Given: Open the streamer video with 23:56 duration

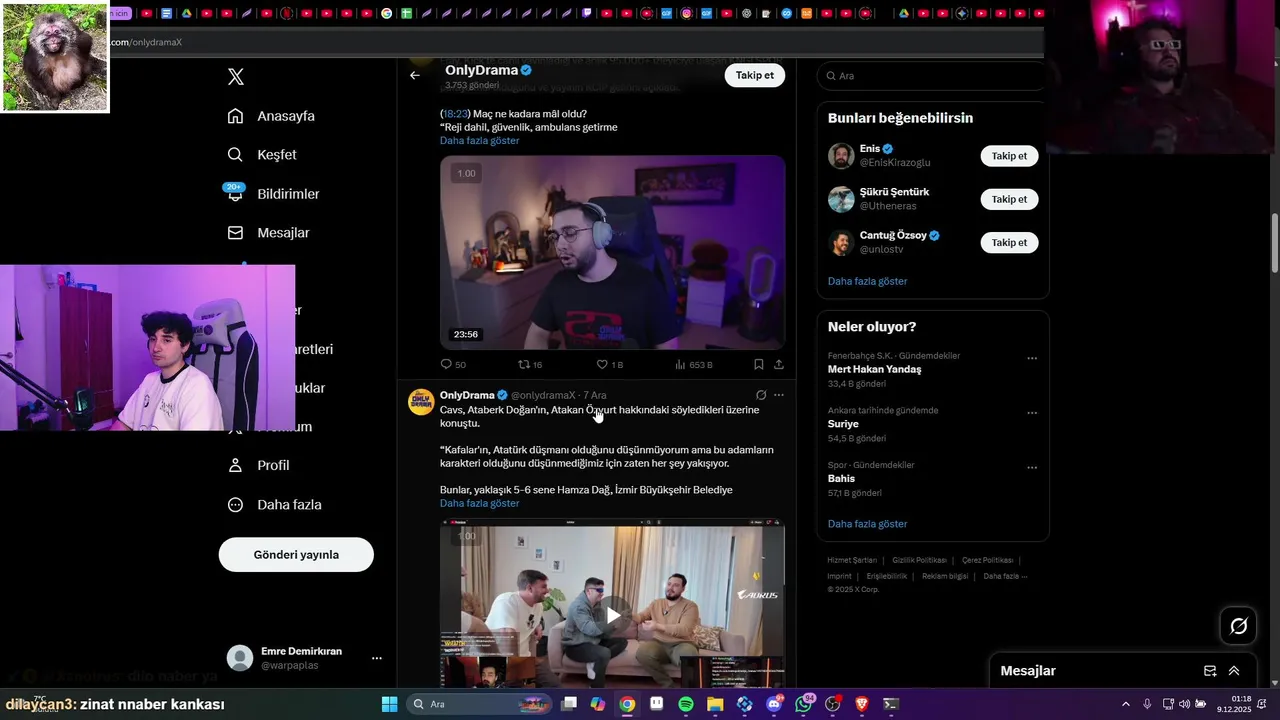Looking at the screenshot, I should click(612, 252).
